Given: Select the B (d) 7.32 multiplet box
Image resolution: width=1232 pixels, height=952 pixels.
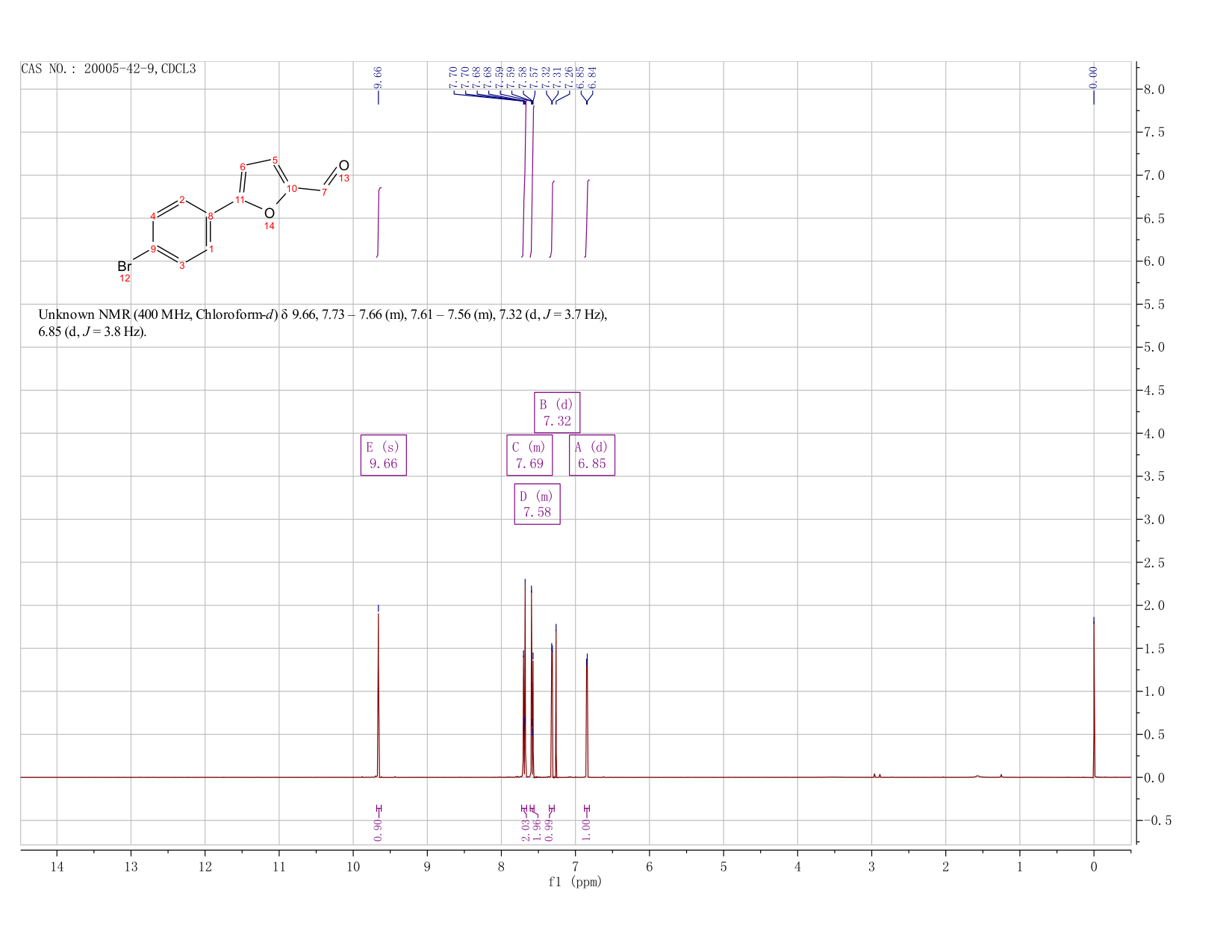Looking at the screenshot, I should tap(557, 412).
